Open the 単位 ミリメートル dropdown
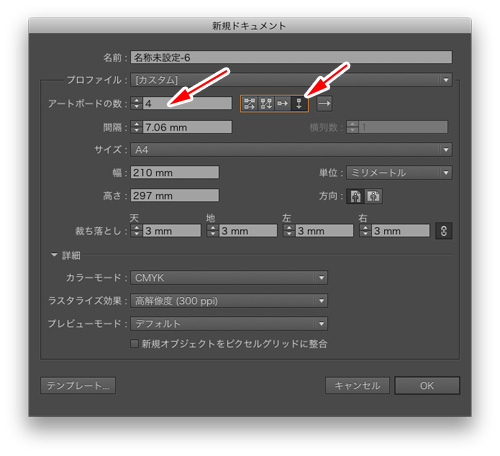This screenshot has width=500, height=456. click(399, 173)
